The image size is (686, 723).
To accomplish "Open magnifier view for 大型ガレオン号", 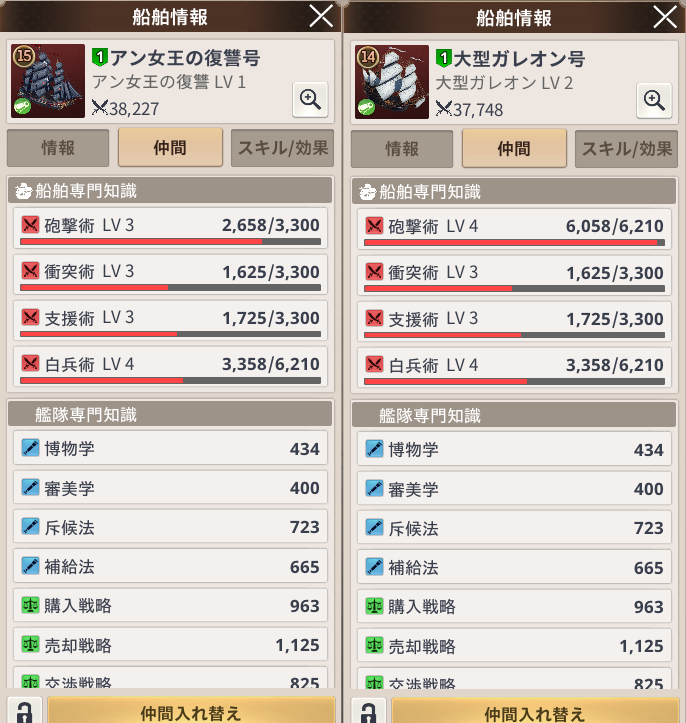I will (654, 101).
